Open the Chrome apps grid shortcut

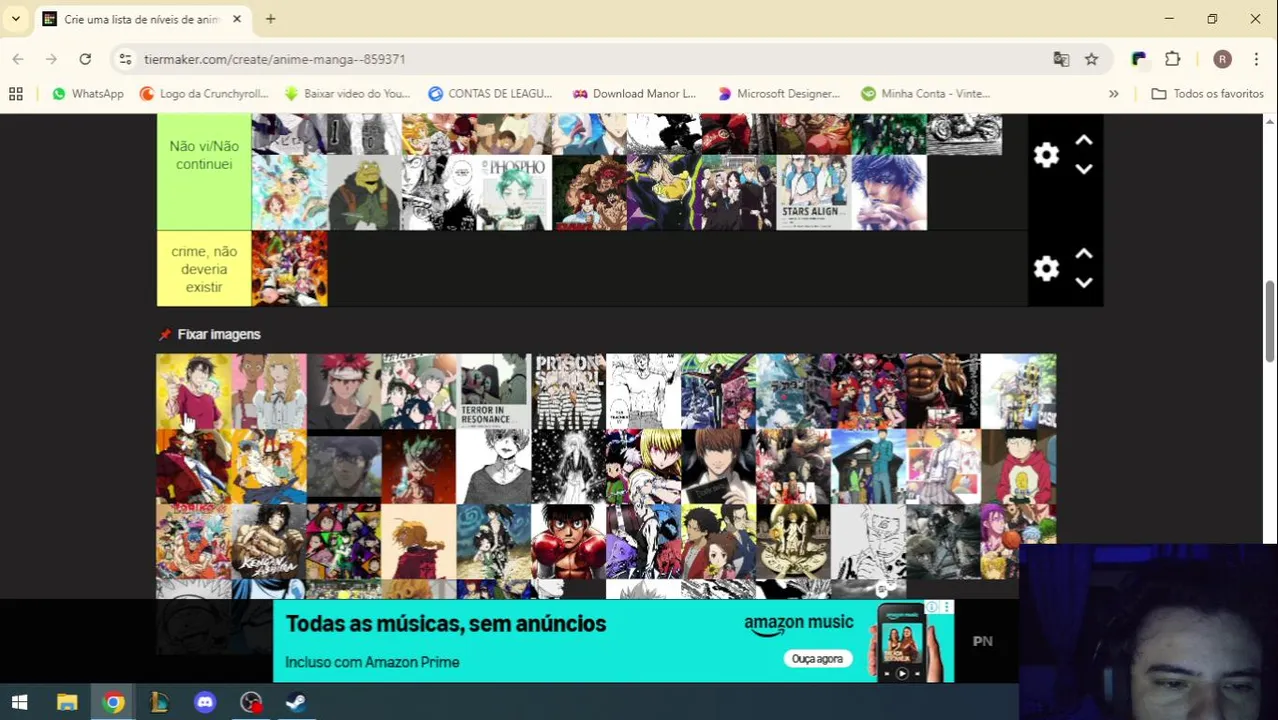pos(16,93)
